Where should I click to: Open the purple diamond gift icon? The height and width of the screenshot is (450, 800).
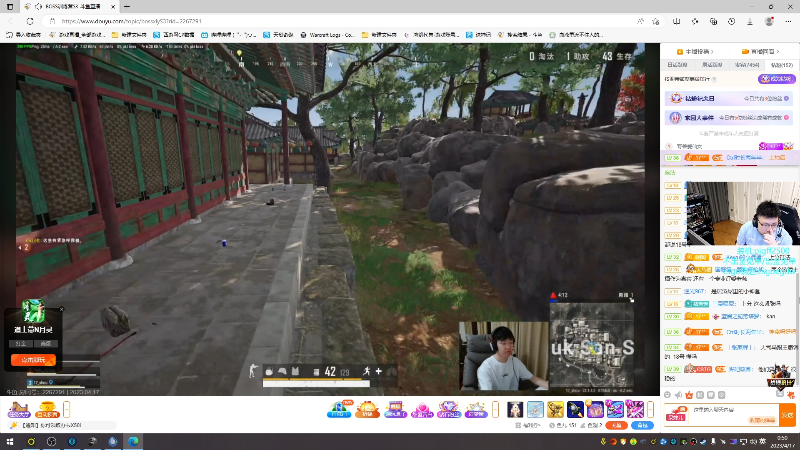[449, 409]
